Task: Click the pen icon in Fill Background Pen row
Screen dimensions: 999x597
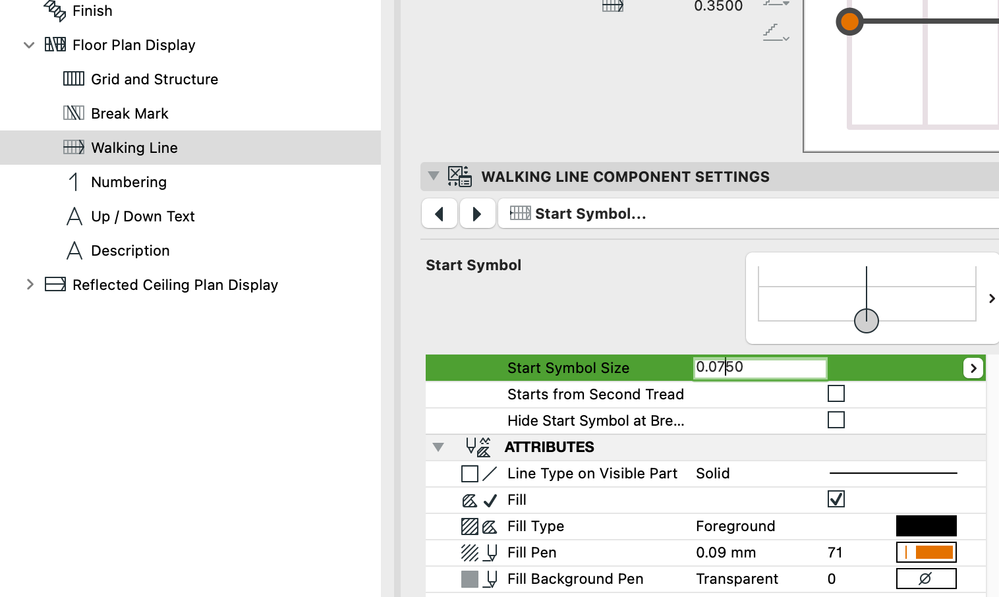Action: pyautogui.click(x=491, y=579)
